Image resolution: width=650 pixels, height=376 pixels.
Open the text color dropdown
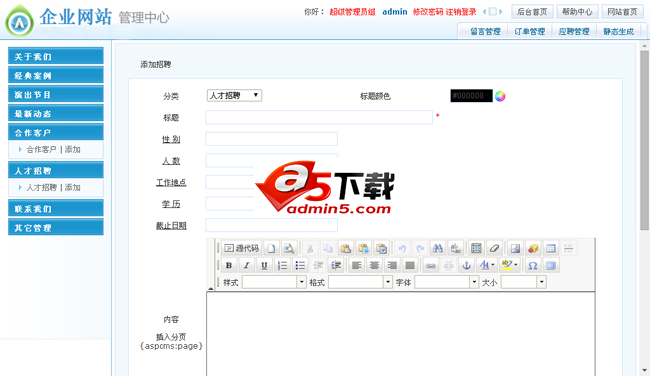[x=487, y=265]
